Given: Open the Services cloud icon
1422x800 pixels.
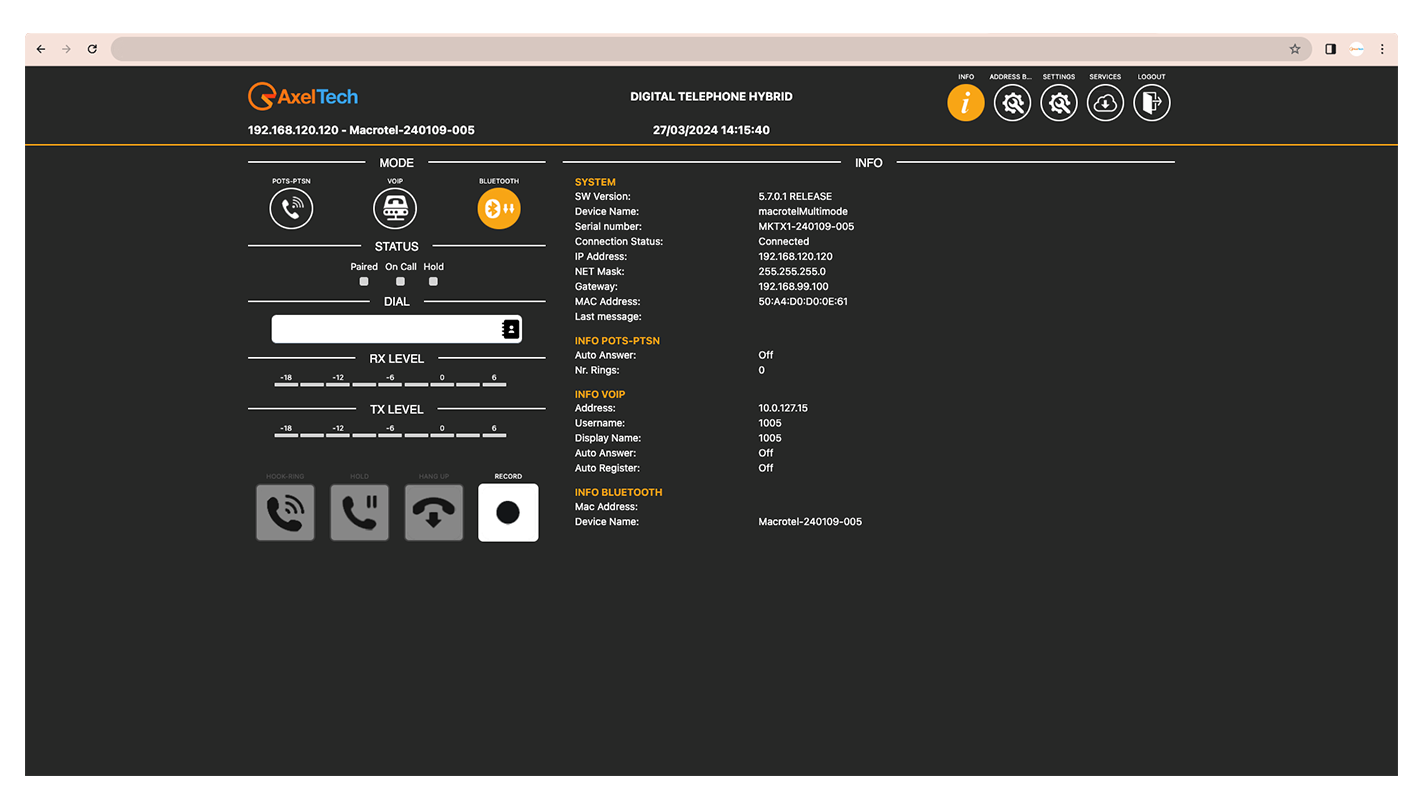Looking at the screenshot, I should tap(1105, 103).
